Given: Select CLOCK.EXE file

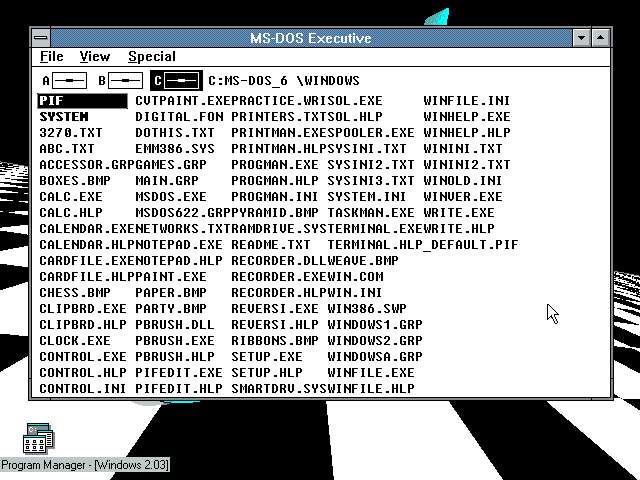Looking at the screenshot, I should [x=75, y=340].
